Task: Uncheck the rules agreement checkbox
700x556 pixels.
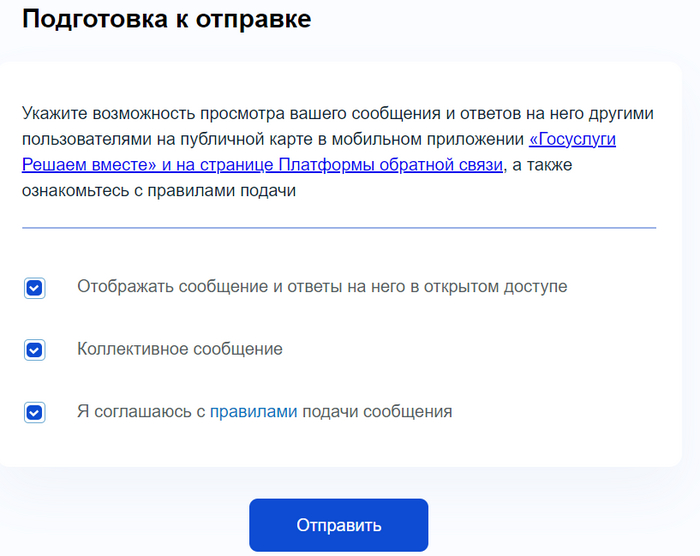Action: coord(35,412)
